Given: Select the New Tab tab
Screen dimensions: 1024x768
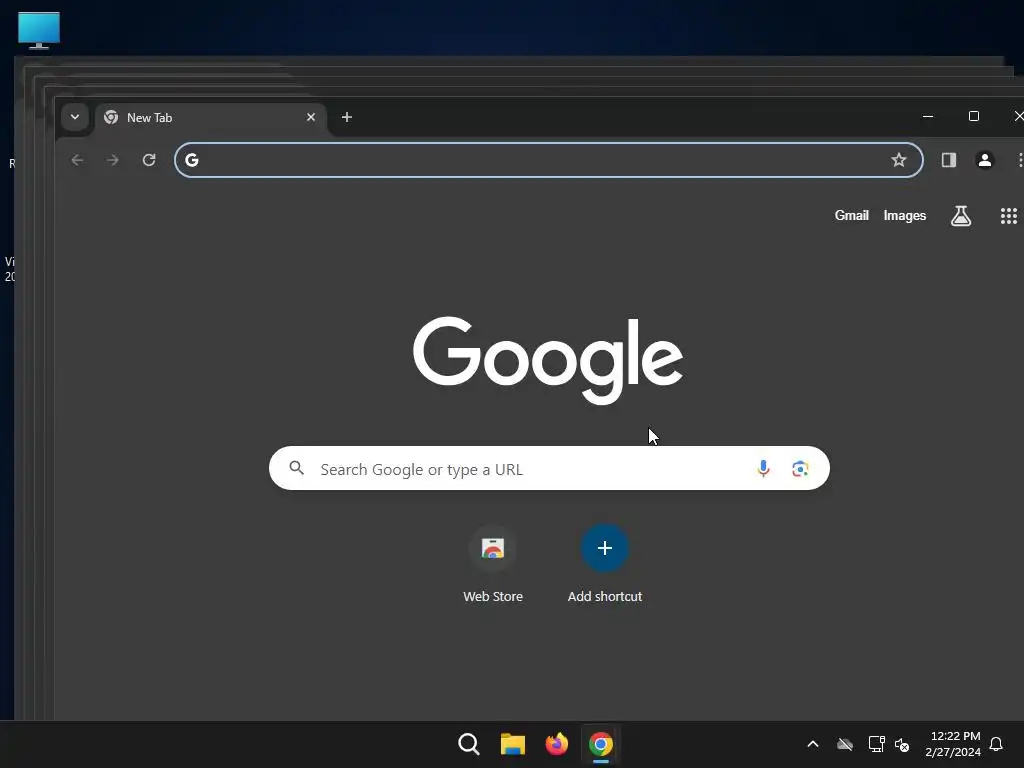Looking at the screenshot, I should pos(210,118).
